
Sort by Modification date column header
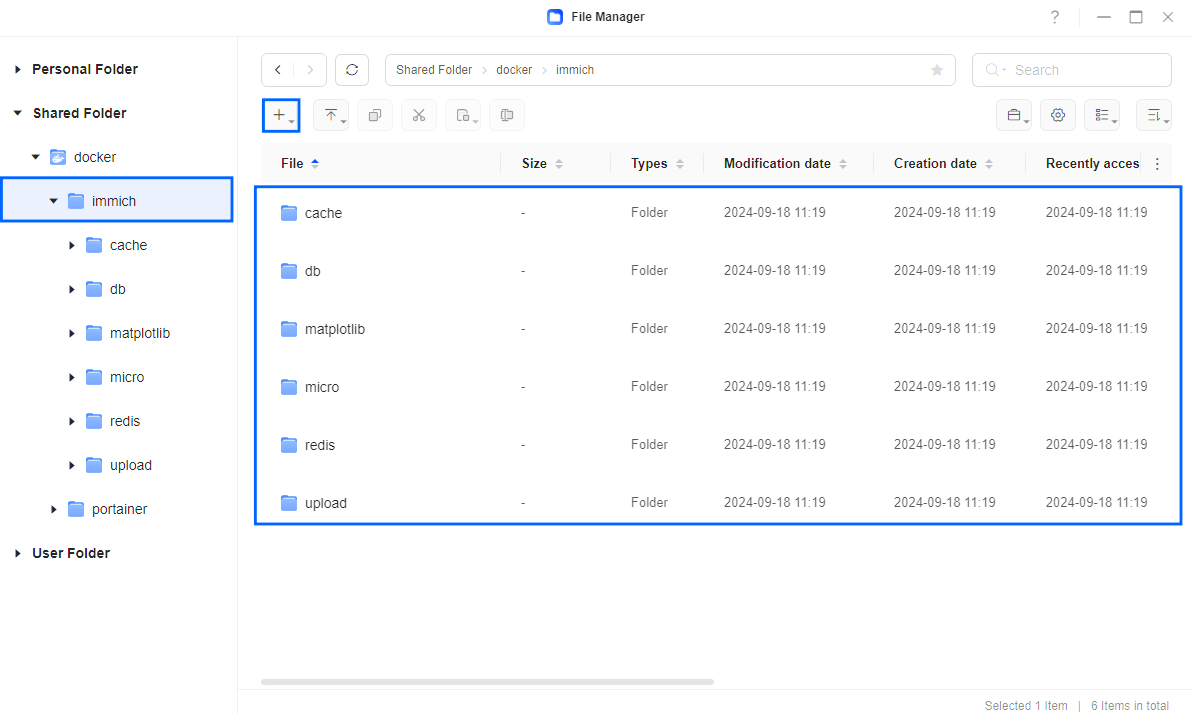(777, 163)
